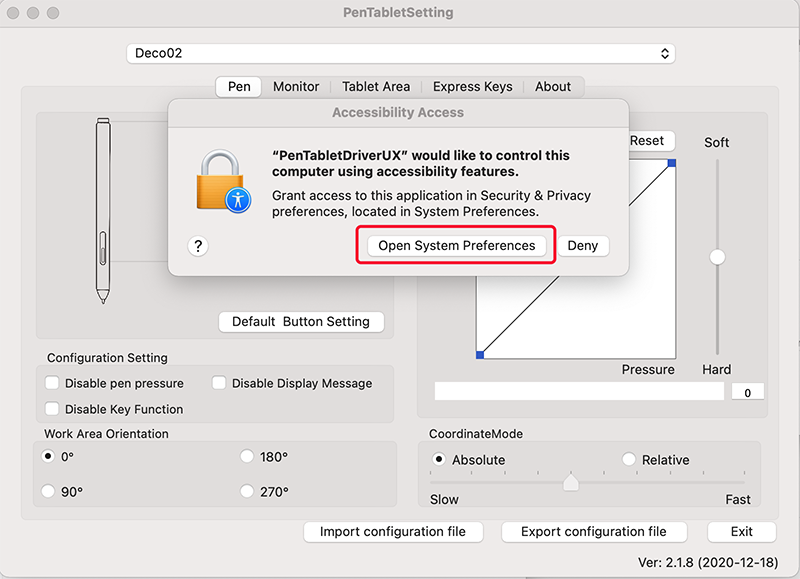Open the Express Keys tab

click(472, 87)
